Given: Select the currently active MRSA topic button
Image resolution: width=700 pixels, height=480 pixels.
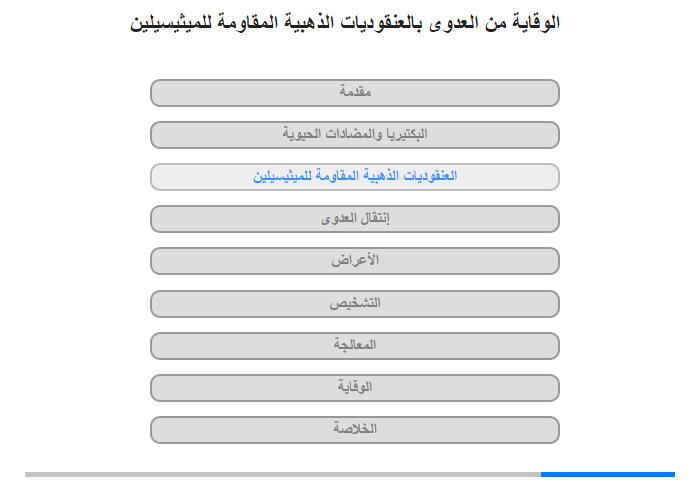Looking at the screenshot, I should pos(354,177).
